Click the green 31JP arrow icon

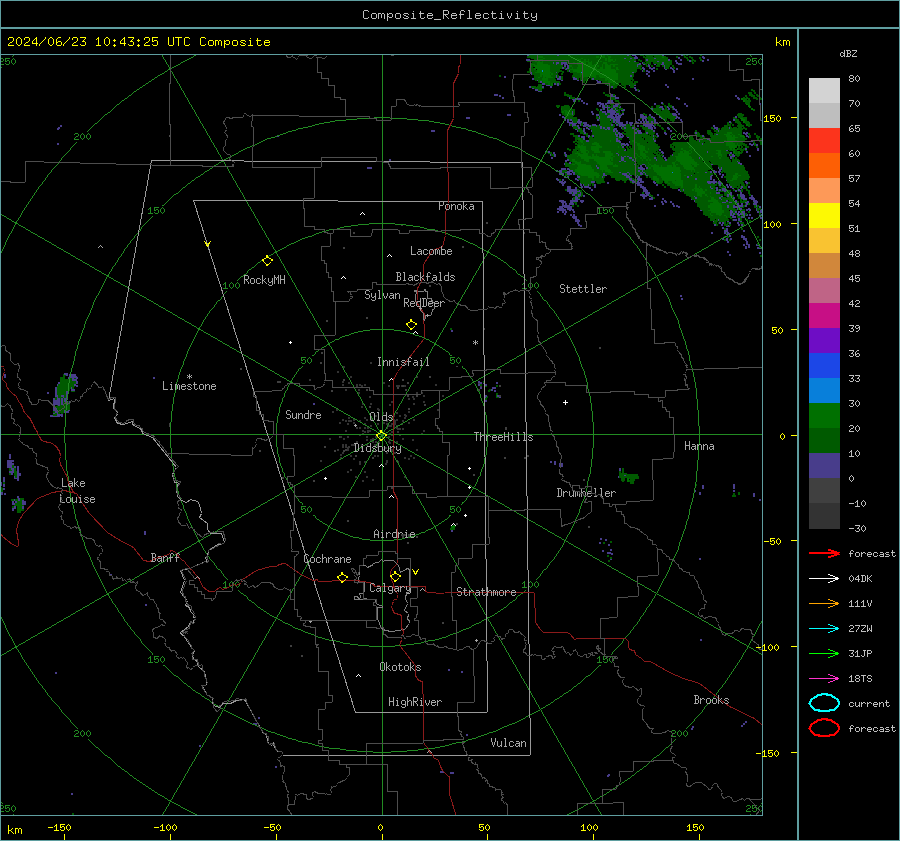pos(824,653)
